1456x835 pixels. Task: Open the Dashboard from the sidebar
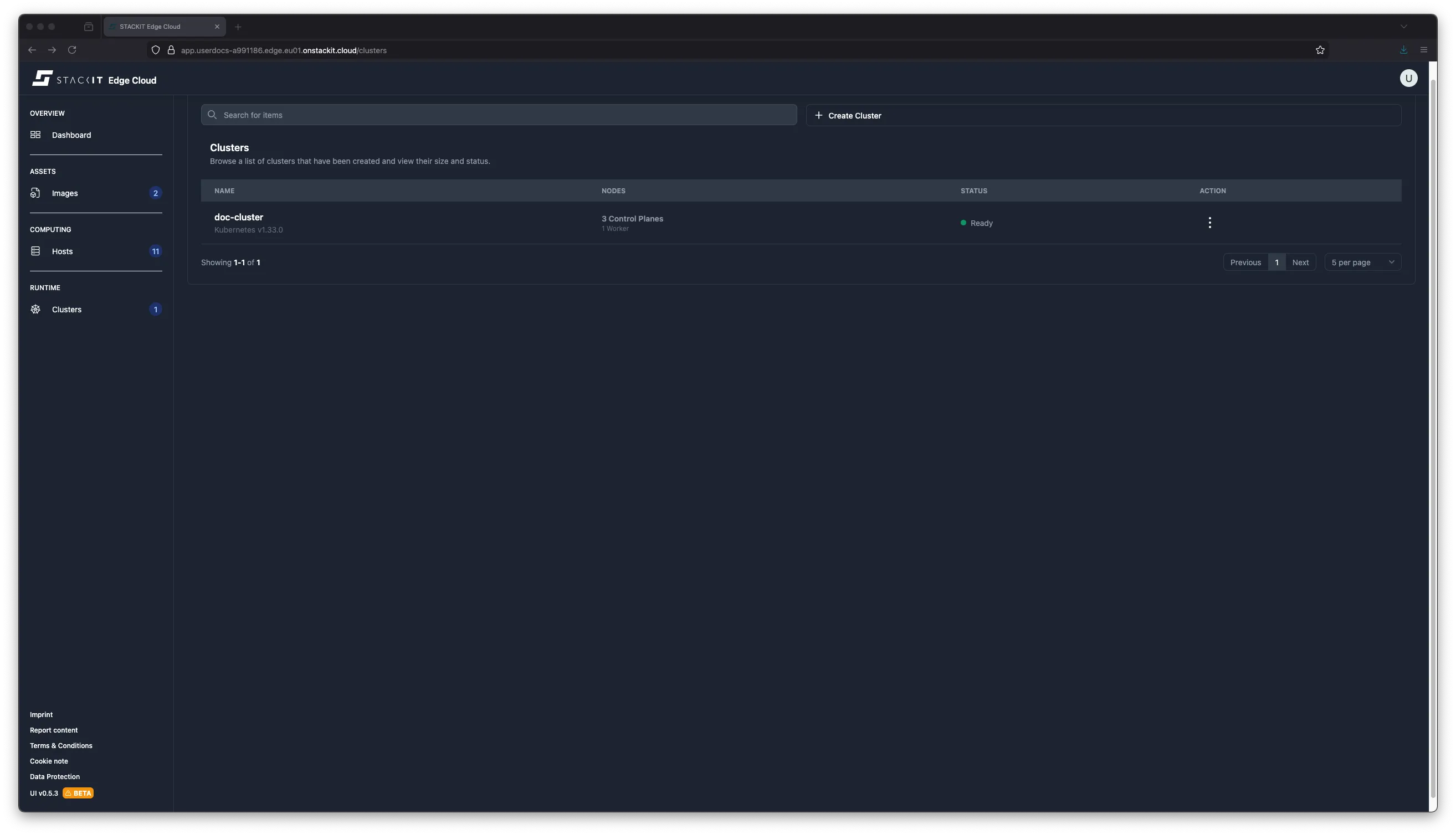pyautogui.click(x=71, y=135)
